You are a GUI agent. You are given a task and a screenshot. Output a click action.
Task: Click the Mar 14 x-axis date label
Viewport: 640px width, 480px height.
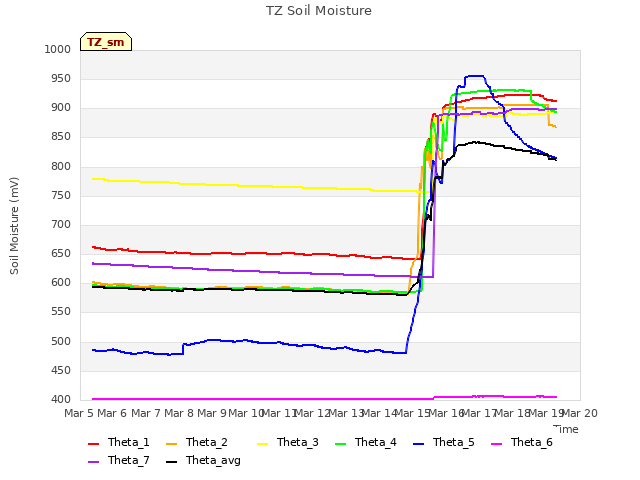point(379,413)
